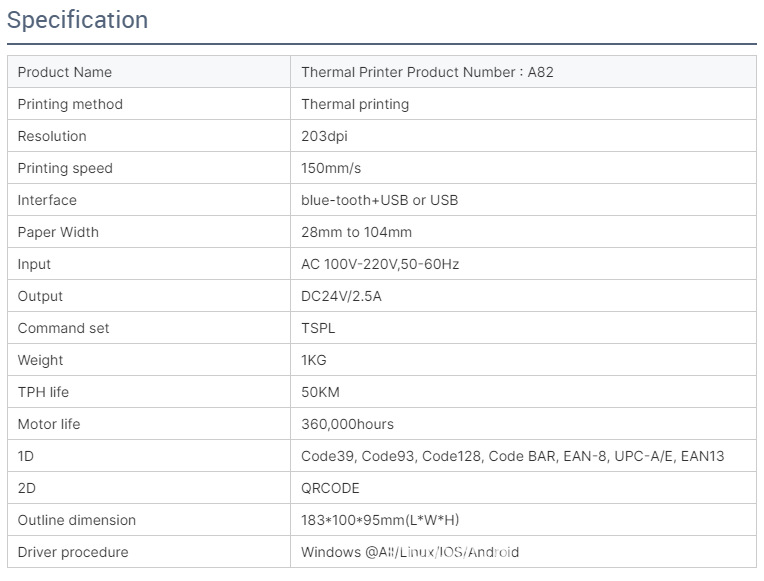Click the Product Name label cell
Viewport: 764px width, 581px height.
click(x=65, y=72)
